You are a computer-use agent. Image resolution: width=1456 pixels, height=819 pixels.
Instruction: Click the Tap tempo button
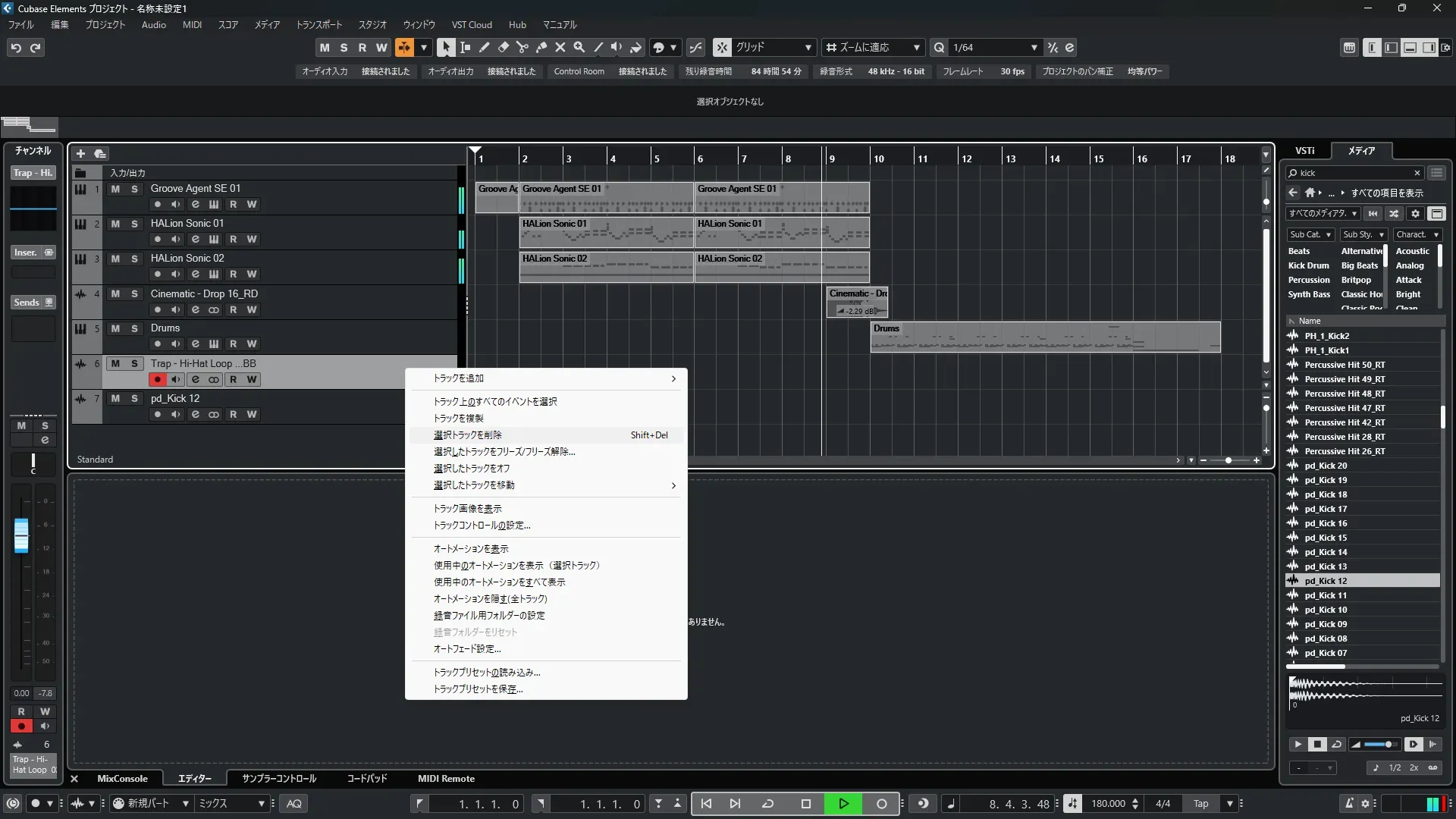tap(1200, 804)
